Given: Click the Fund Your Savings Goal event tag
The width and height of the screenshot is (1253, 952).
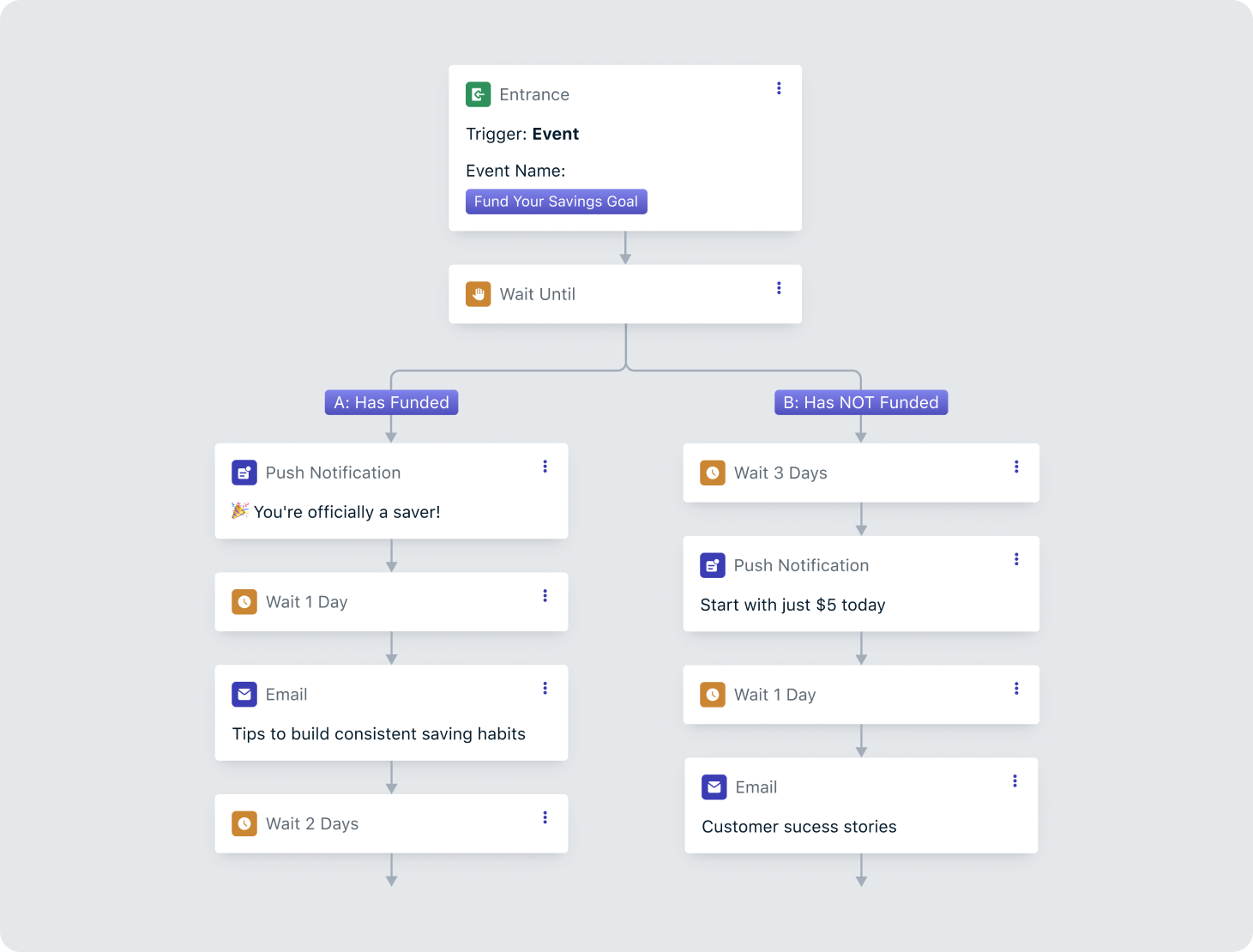Looking at the screenshot, I should (556, 202).
